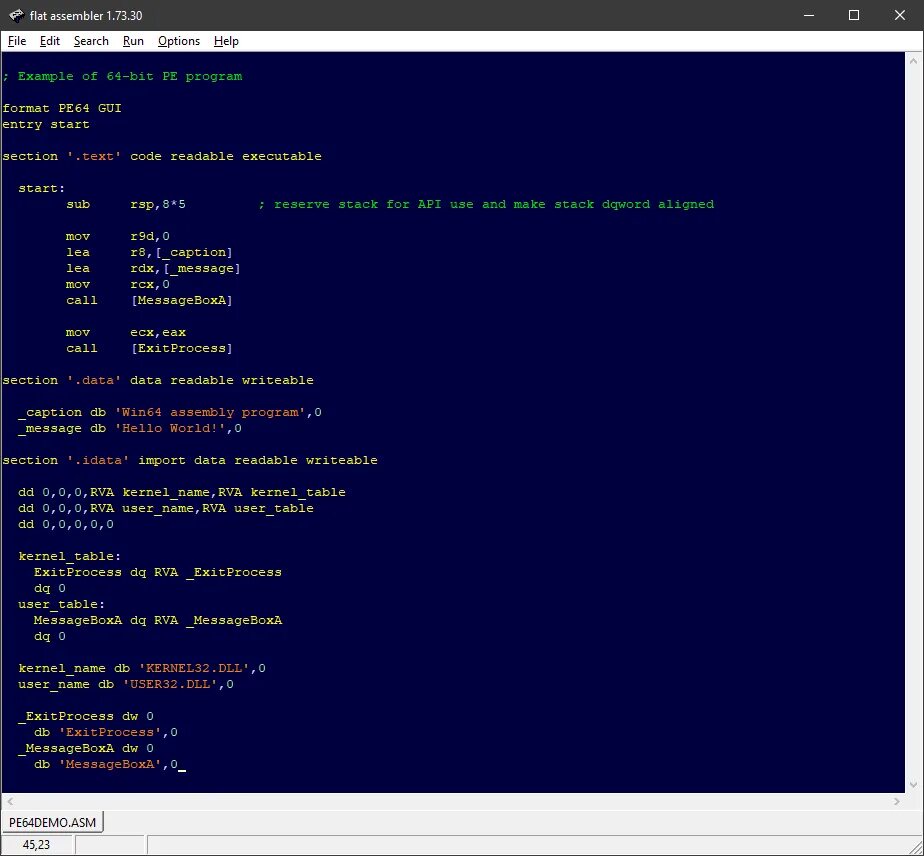Image resolution: width=924 pixels, height=856 pixels.
Task: Click the 'USER32.DLL' string
Action: (170, 684)
